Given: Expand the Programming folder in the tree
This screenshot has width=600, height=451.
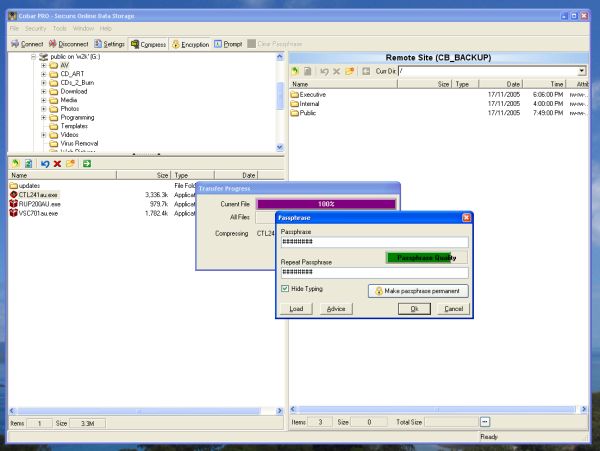Looking at the screenshot, I should (45, 118).
